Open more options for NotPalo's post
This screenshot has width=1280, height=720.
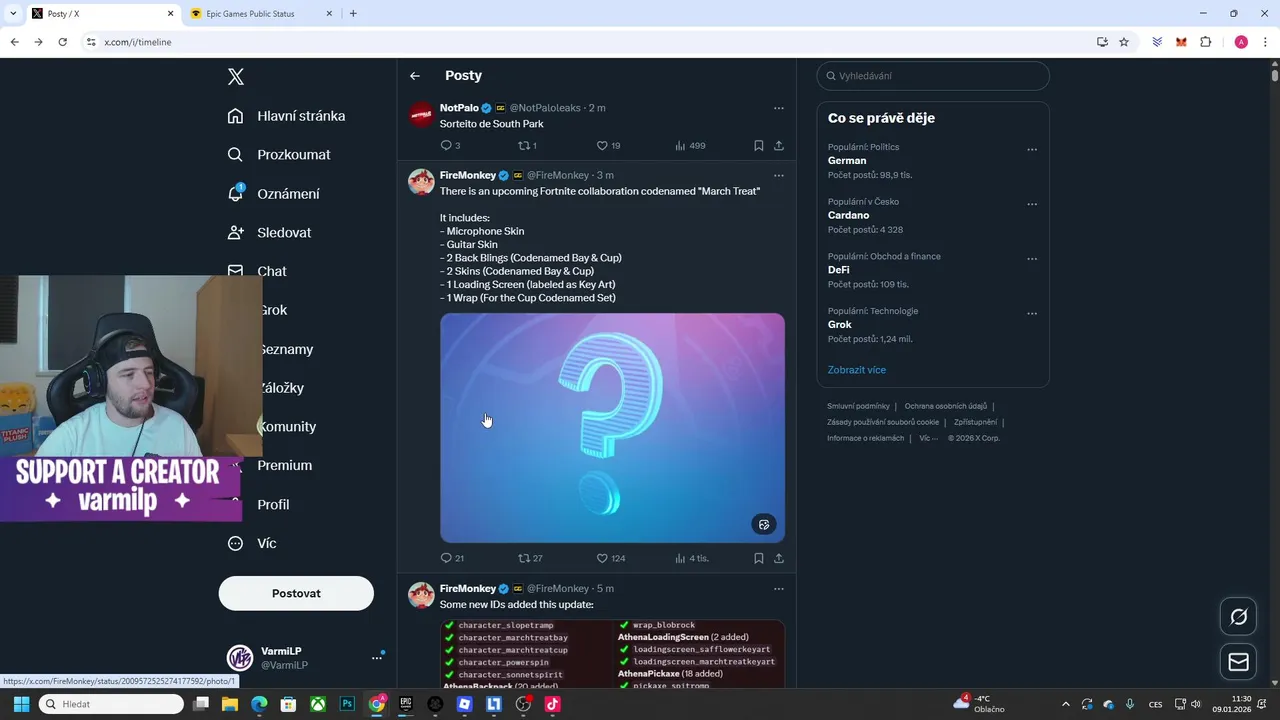(779, 108)
